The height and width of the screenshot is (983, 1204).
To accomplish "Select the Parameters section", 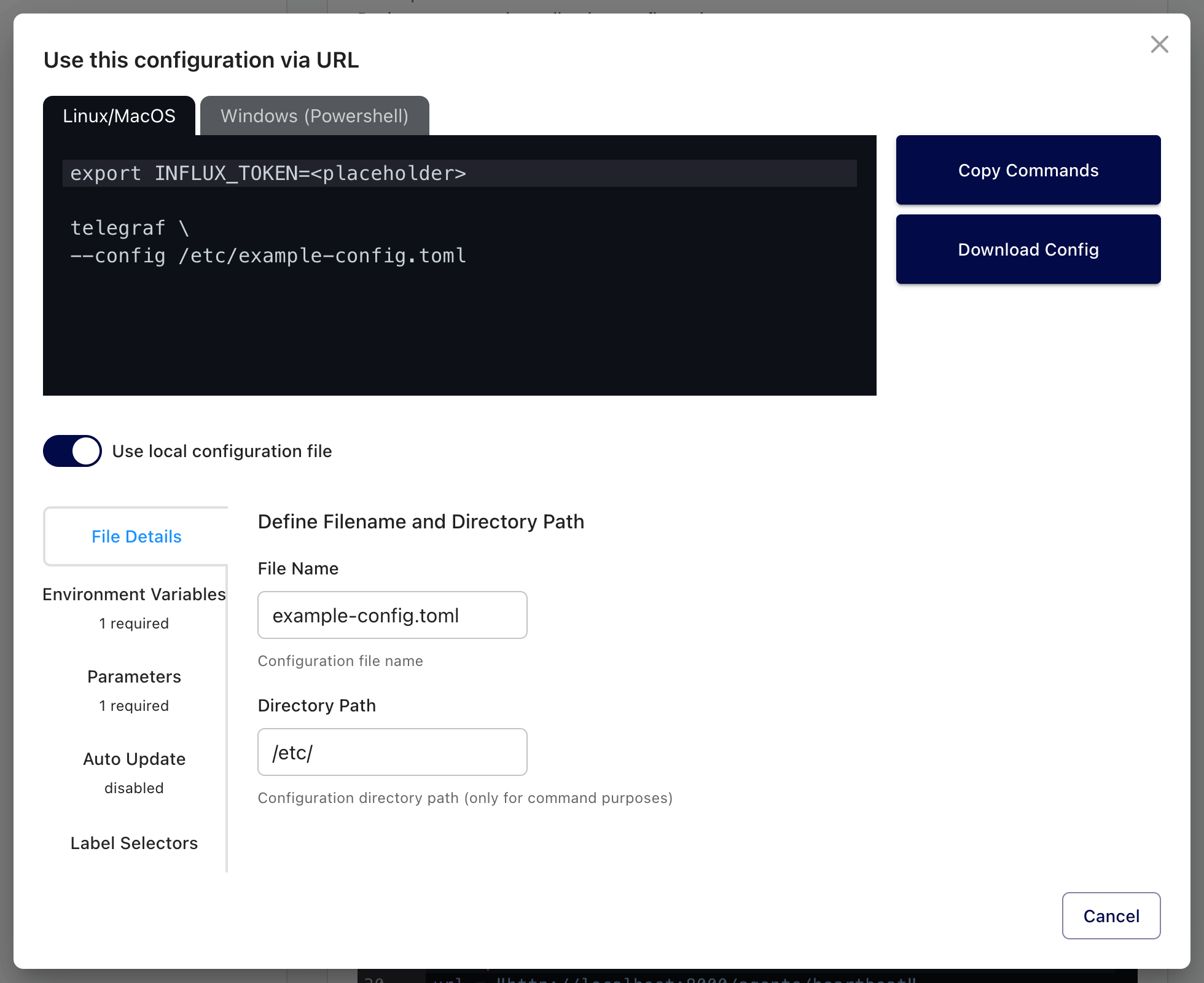I will (134, 676).
